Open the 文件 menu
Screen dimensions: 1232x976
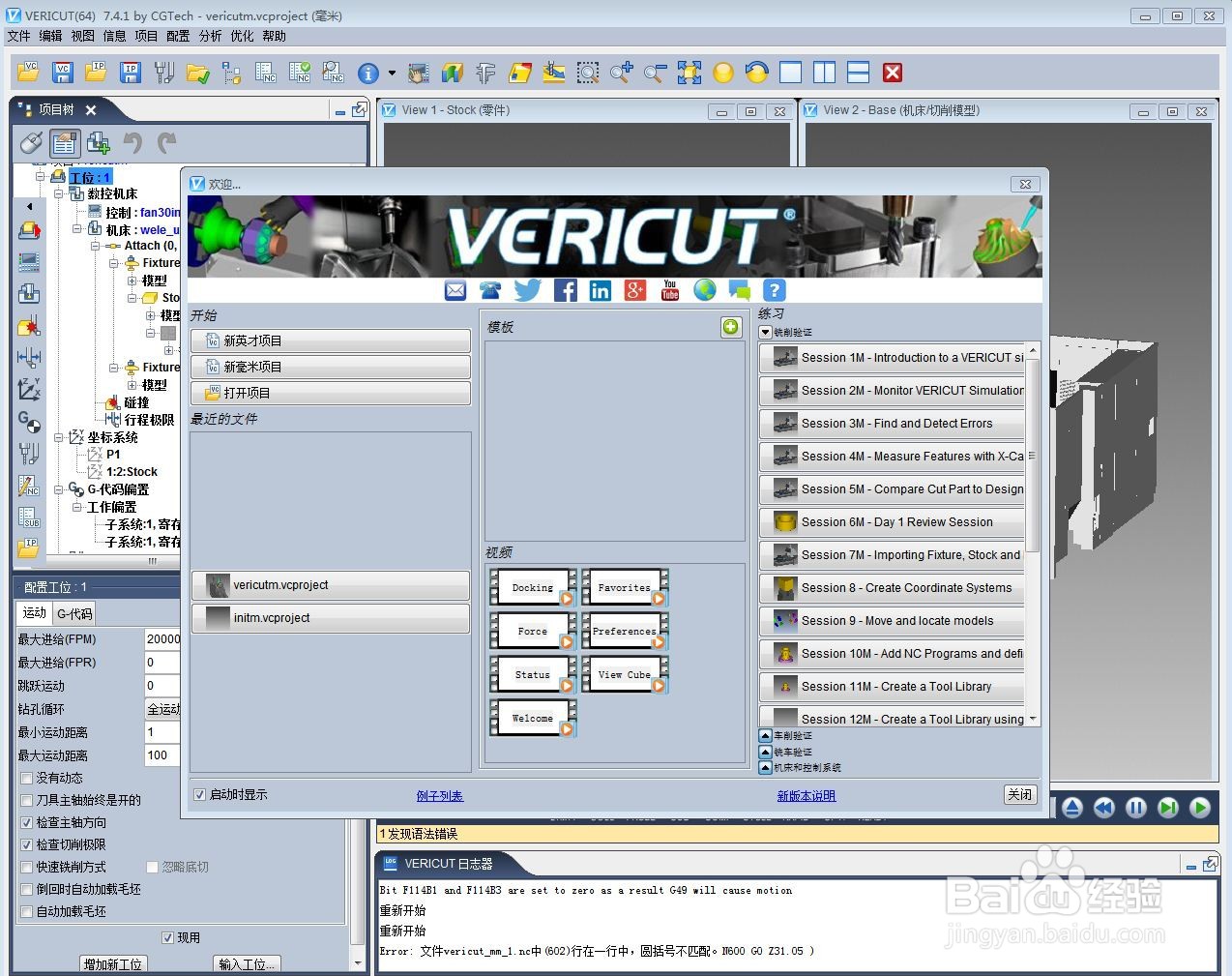point(18,36)
